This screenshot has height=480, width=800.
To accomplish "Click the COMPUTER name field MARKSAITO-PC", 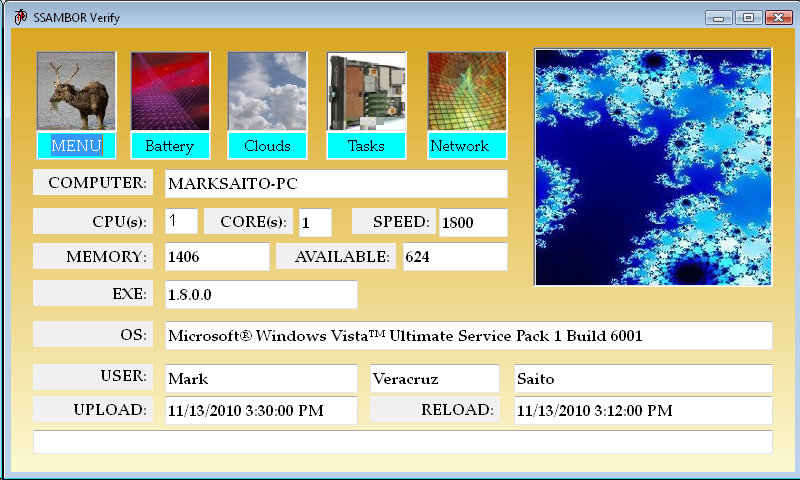I will click(x=336, y=184).
